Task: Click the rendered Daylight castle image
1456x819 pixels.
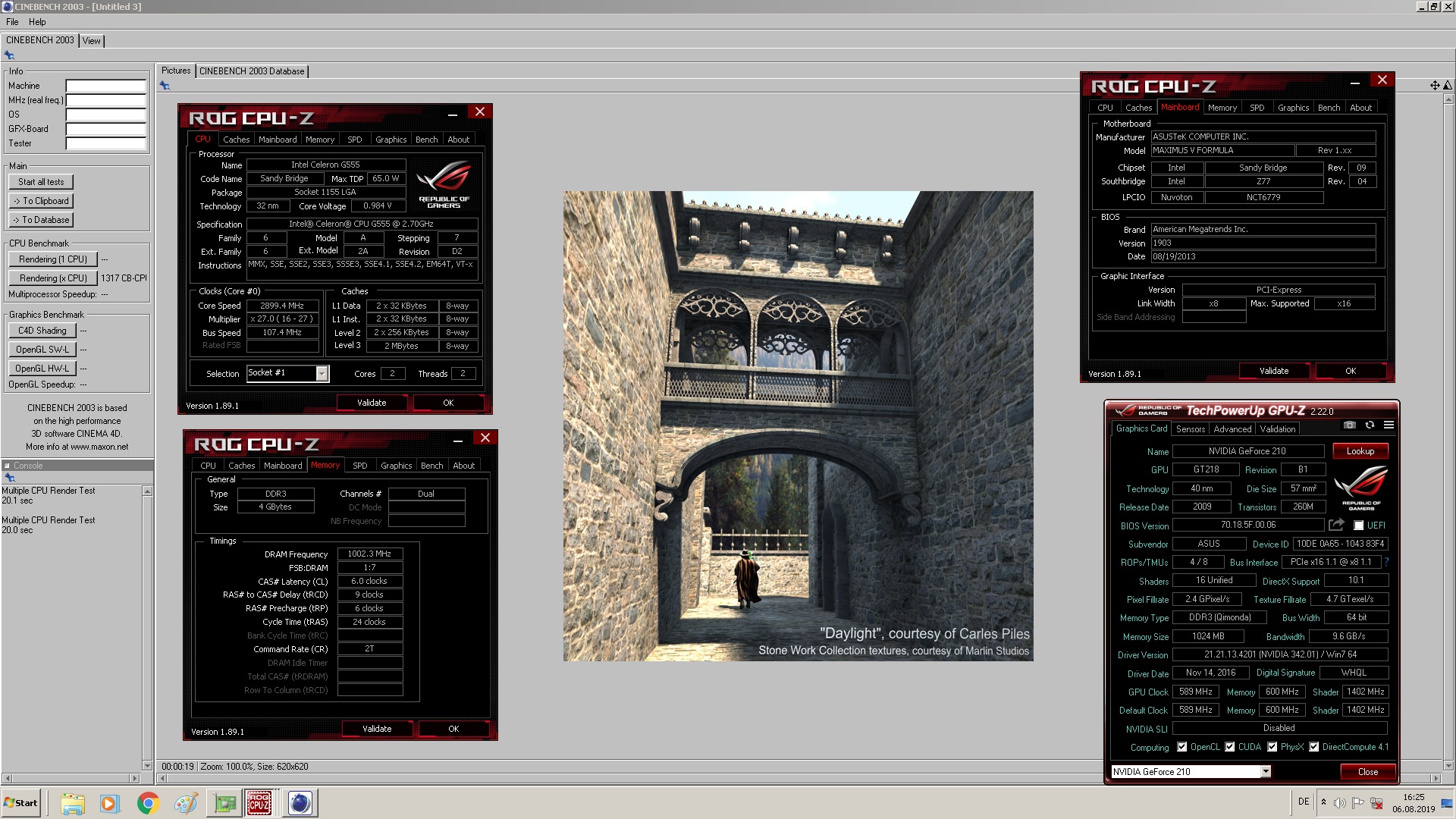Action: (x=798, y=426)
